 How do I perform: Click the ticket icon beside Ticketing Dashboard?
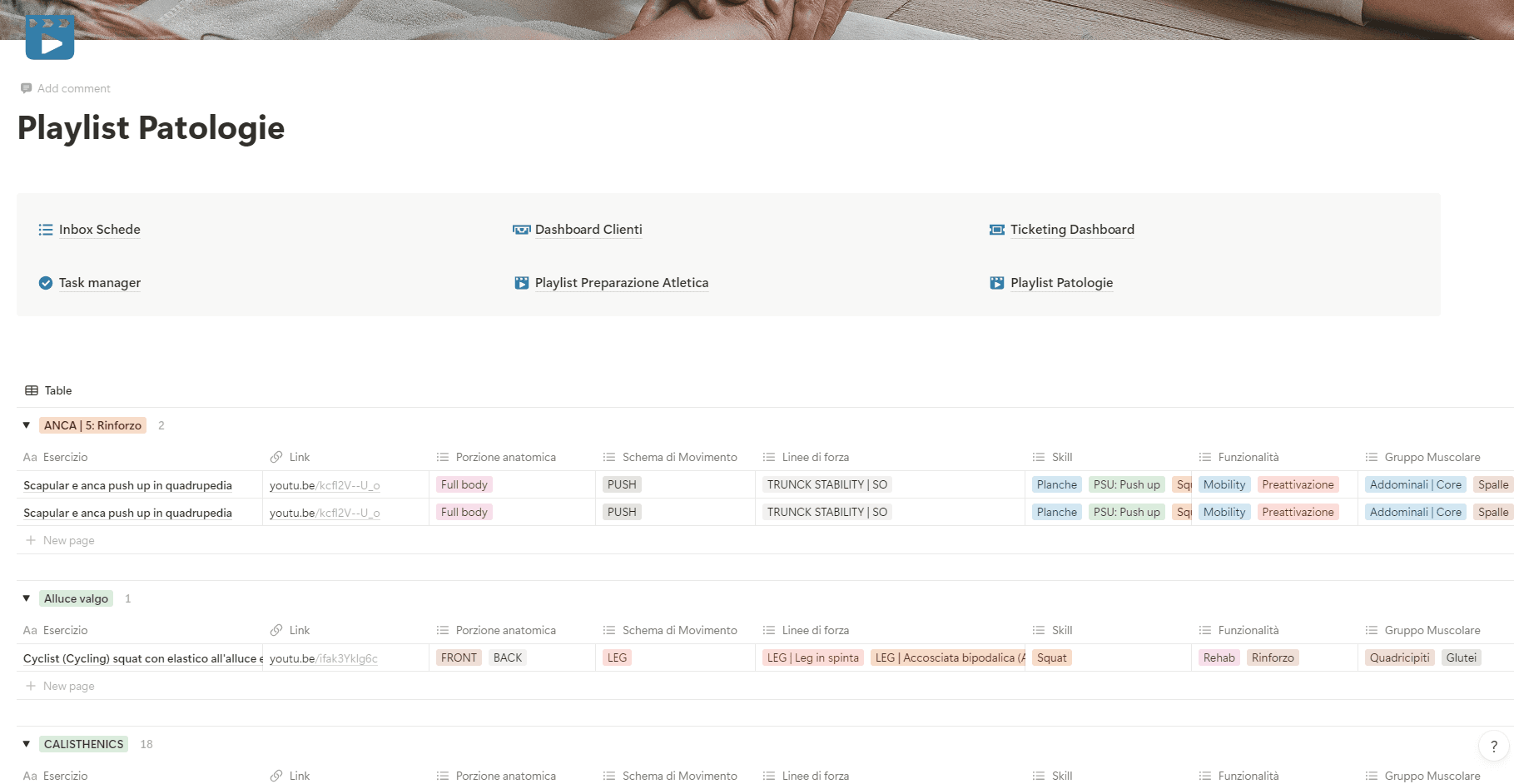click(997, 229)
